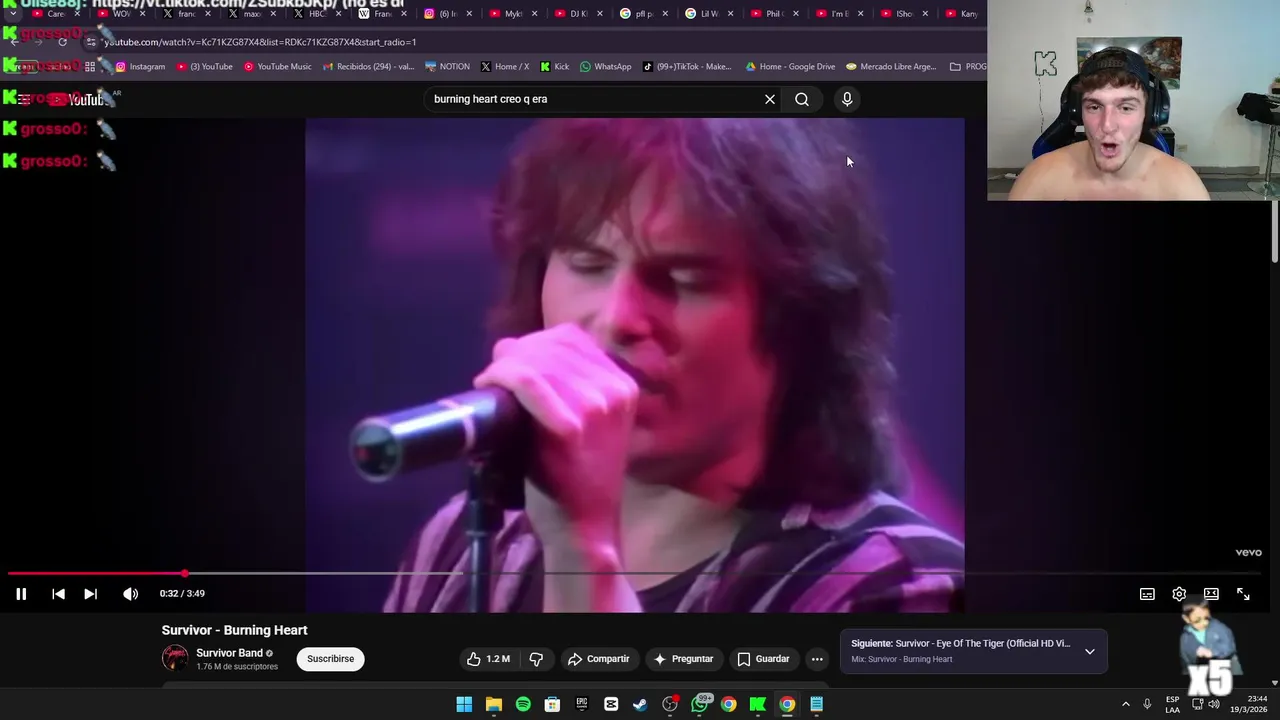
Task: Open NOTION bookmark
Action: (447, 67)
